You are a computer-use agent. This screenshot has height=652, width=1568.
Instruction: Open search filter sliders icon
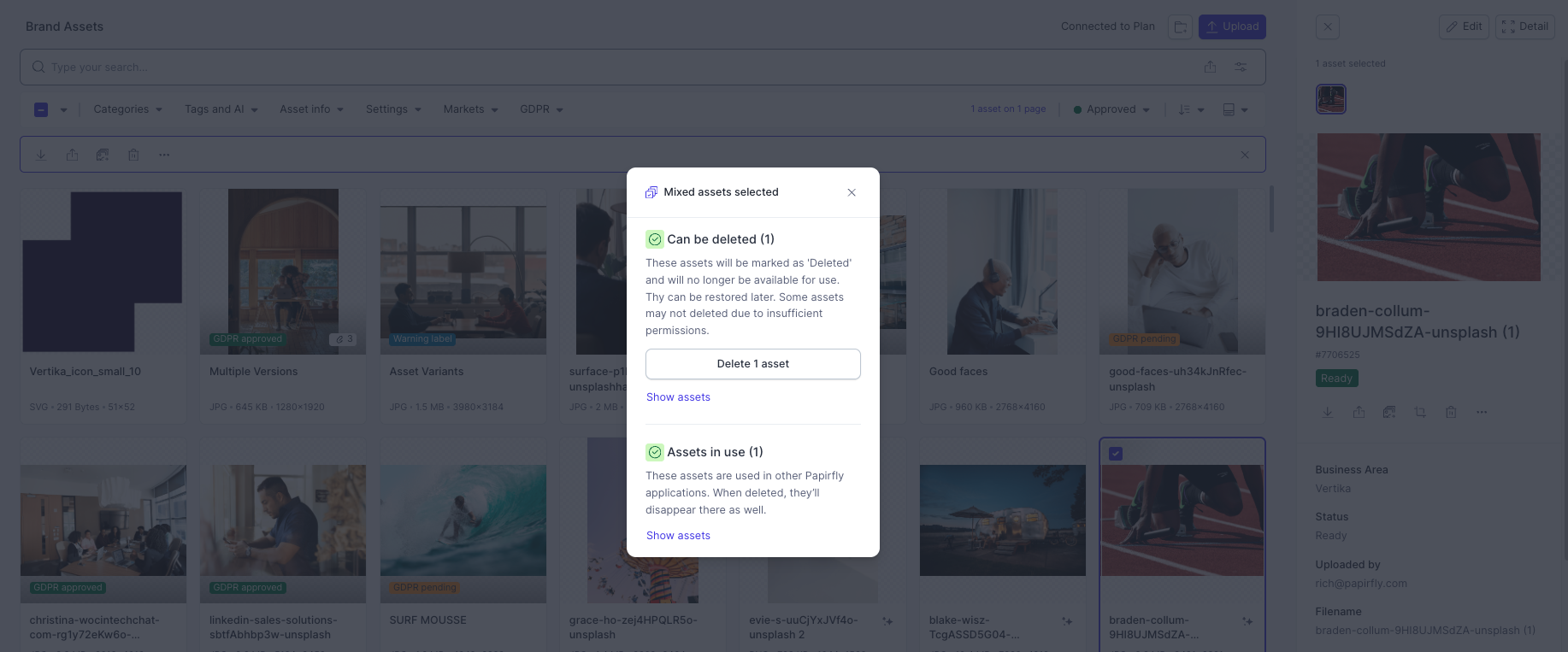[1241, 67]
